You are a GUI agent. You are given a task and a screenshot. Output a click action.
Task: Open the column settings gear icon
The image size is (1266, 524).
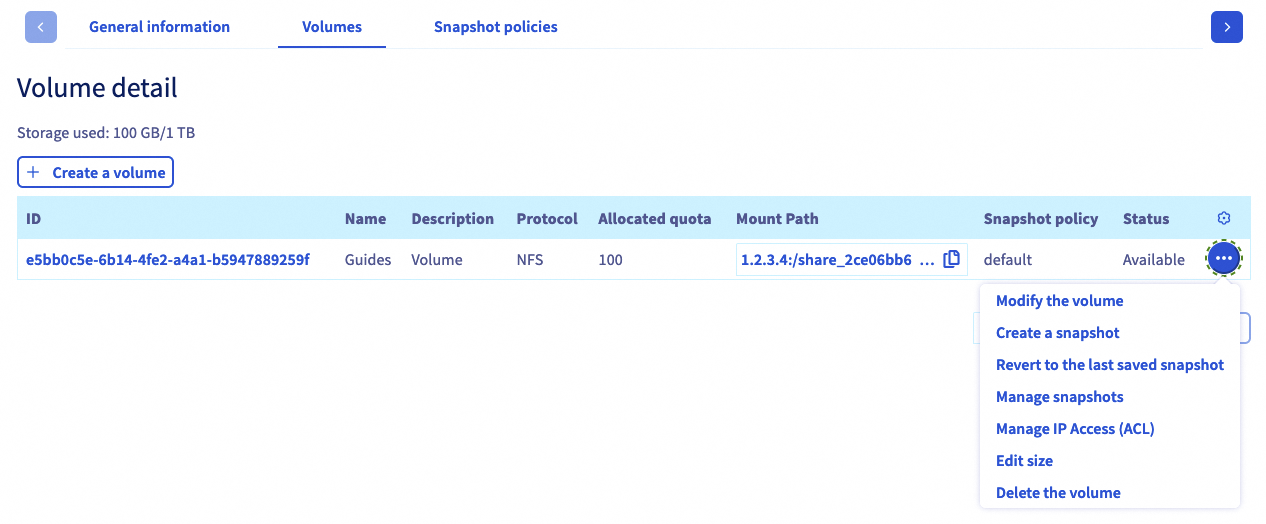tap(1223, 218)
